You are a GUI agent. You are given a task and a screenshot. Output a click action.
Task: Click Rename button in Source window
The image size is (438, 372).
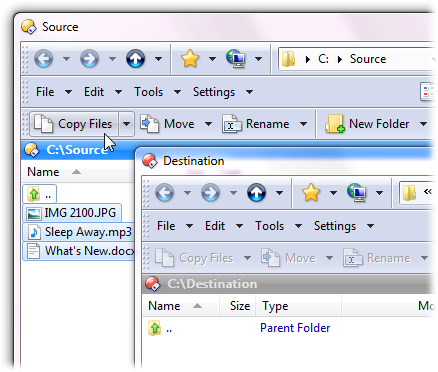click(256, 124)
